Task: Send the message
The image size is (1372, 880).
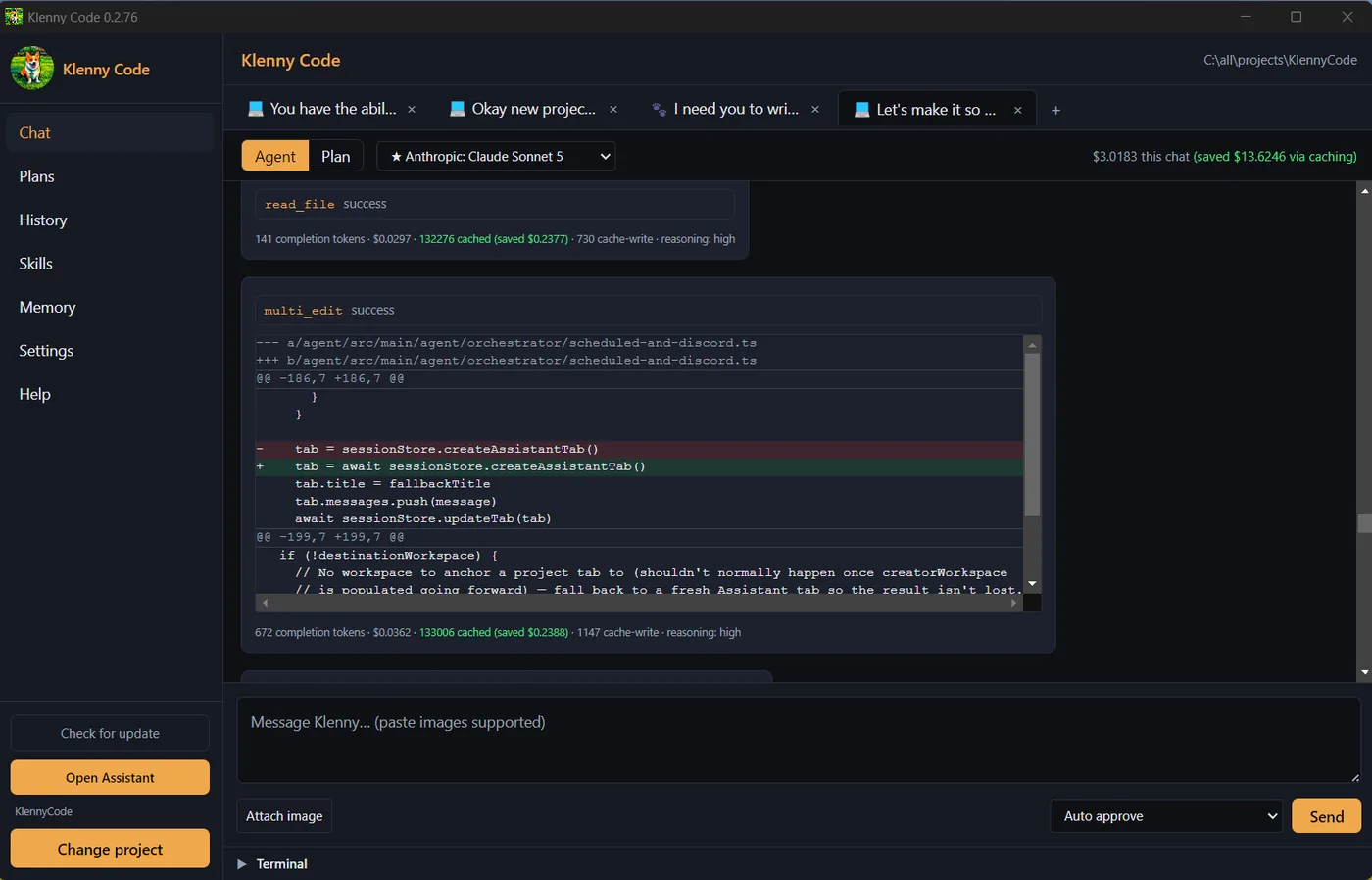Action: coord(1327,816)
